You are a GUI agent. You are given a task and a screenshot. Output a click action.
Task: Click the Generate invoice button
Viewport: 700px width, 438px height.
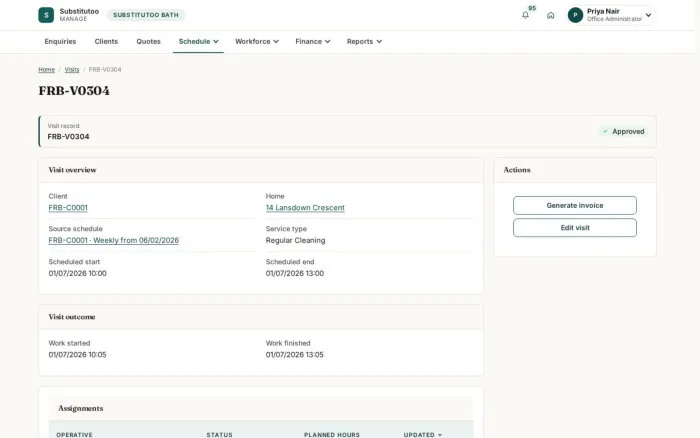[x=575, y=205]
